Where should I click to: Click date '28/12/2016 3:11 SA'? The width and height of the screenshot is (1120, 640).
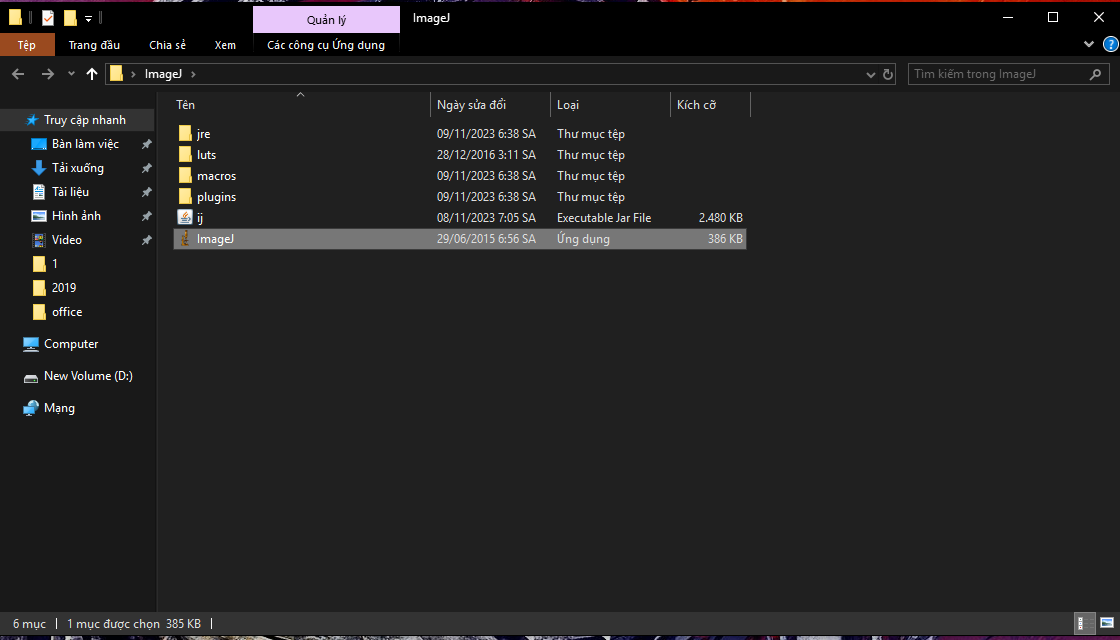(486, 155)
